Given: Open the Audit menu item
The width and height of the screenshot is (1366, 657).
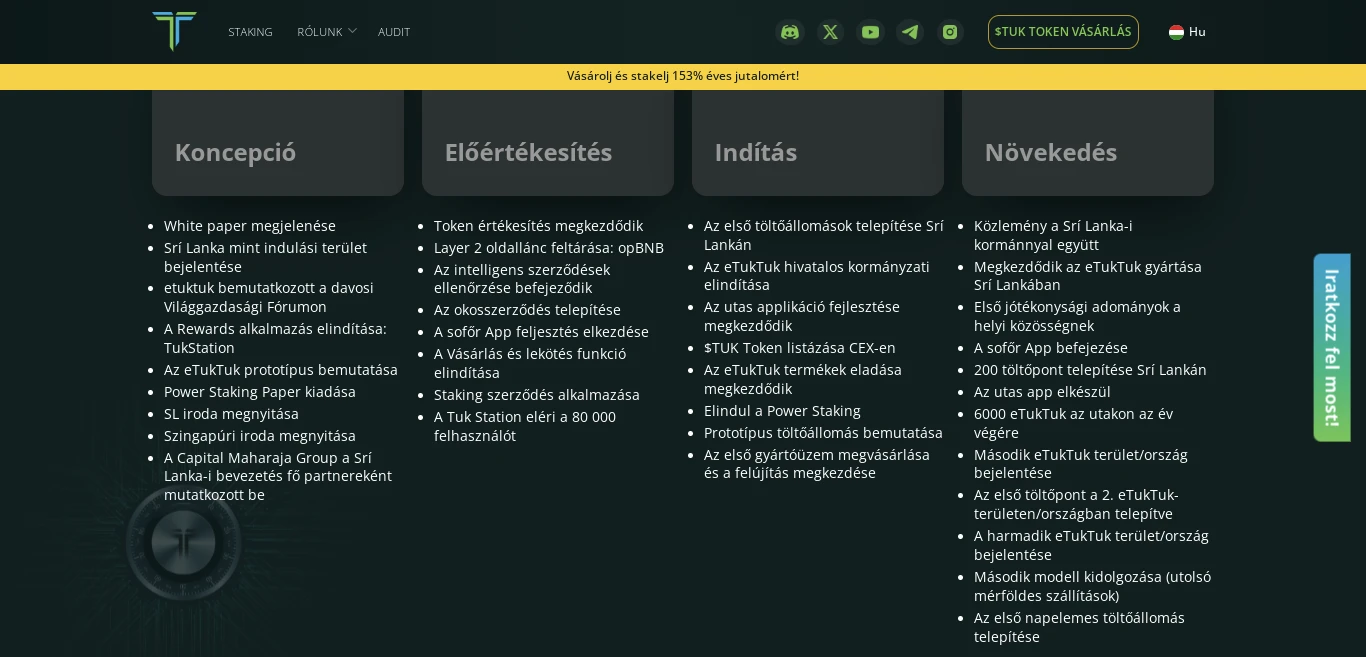Looking at the screenshot, I should pos(394,32).
